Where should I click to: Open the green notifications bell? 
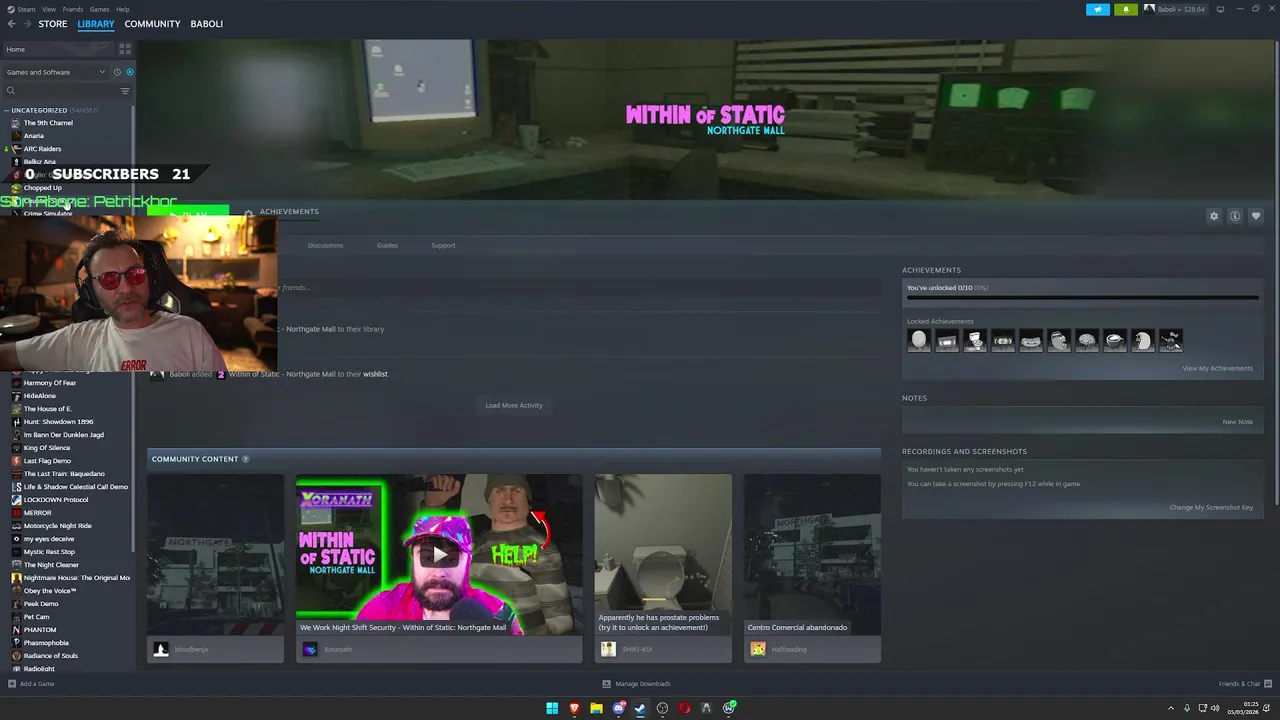click(x=1126, y=9)
